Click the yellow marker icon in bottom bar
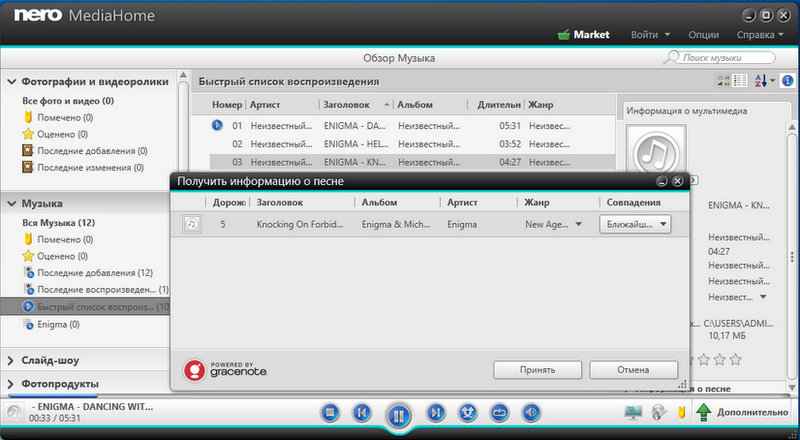This screenshot has height=440, width=800. click(681, 412)
